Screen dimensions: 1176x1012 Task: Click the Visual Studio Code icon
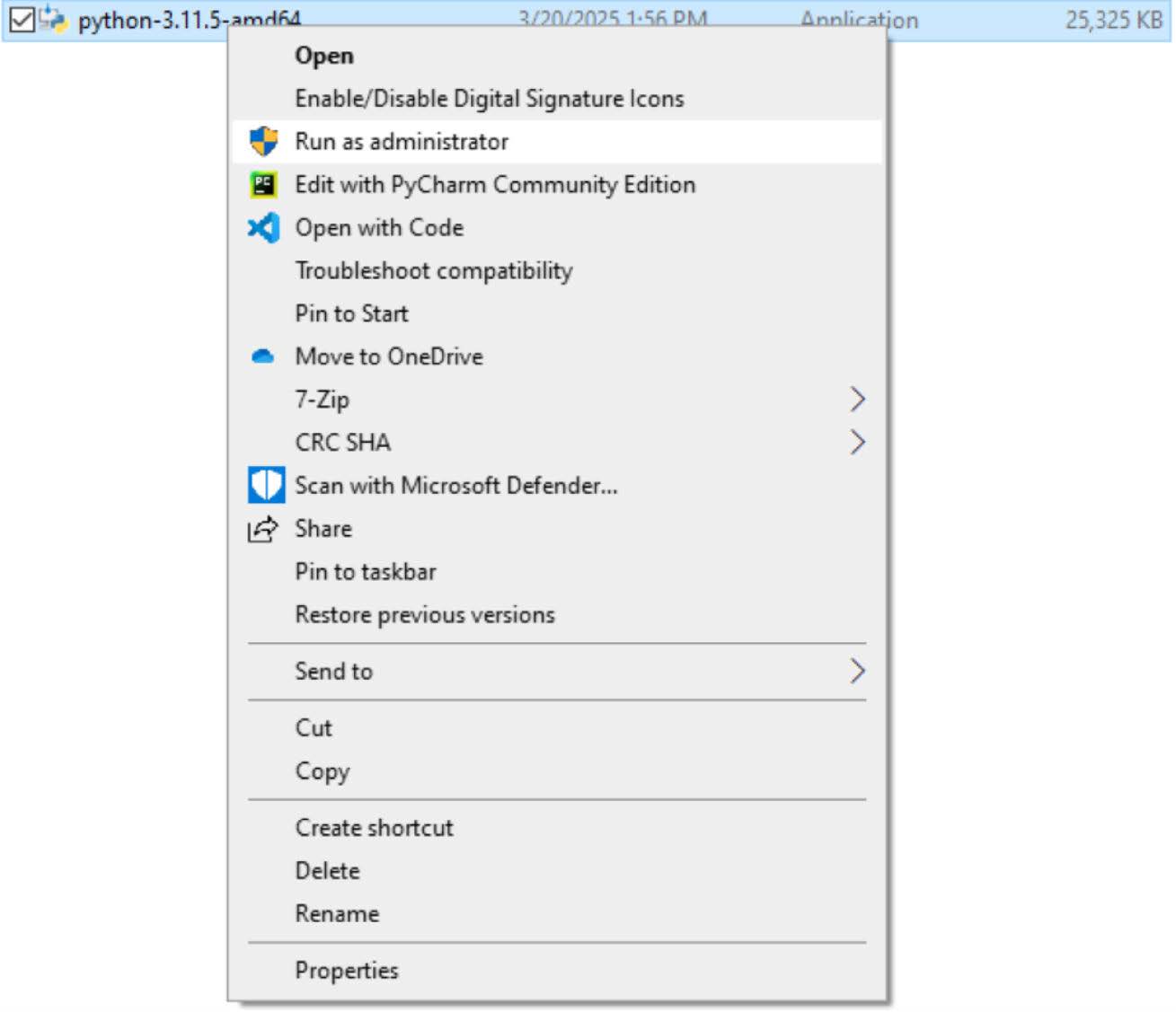click(263, 227)
